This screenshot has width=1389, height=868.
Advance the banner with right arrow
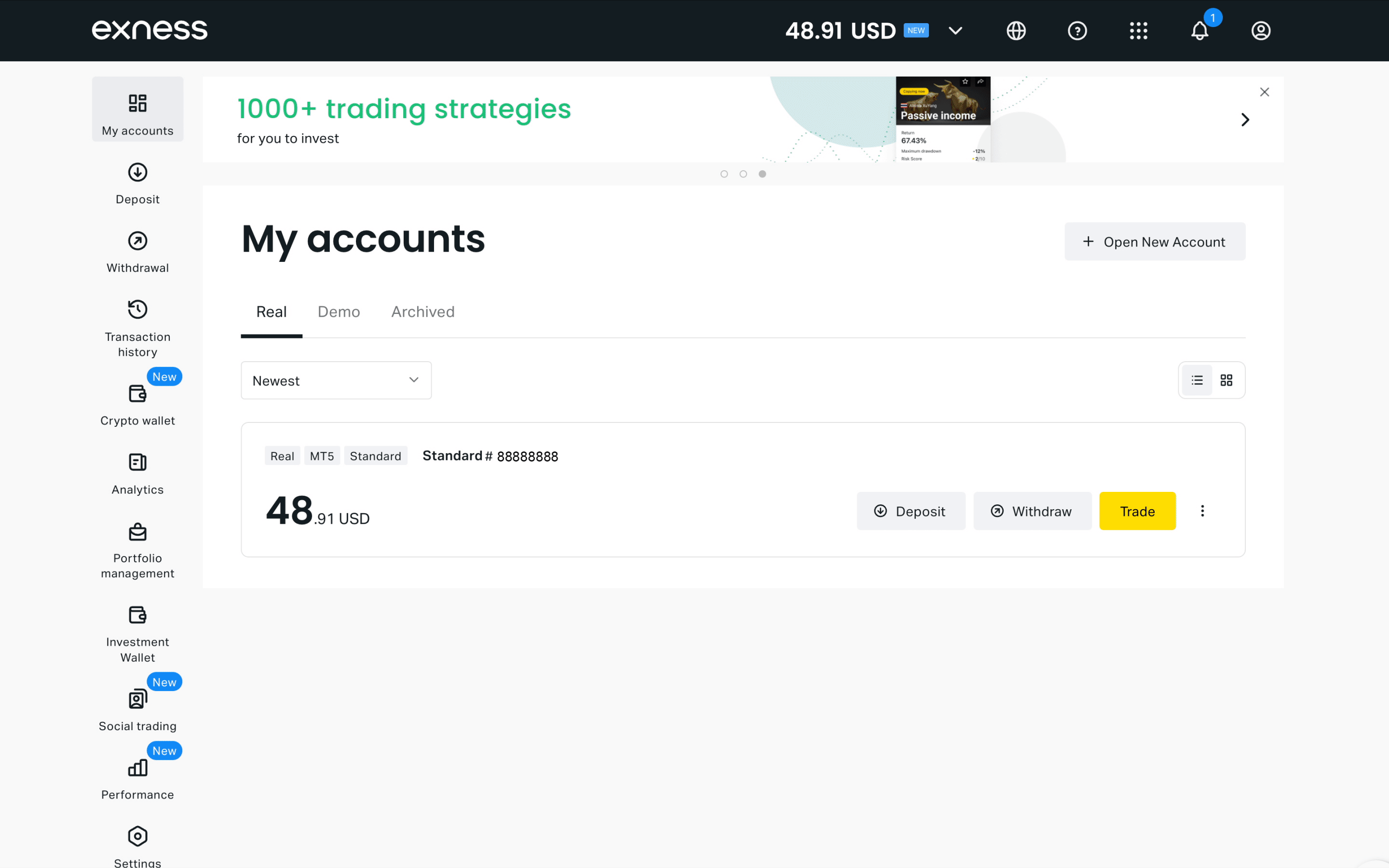1245,120
